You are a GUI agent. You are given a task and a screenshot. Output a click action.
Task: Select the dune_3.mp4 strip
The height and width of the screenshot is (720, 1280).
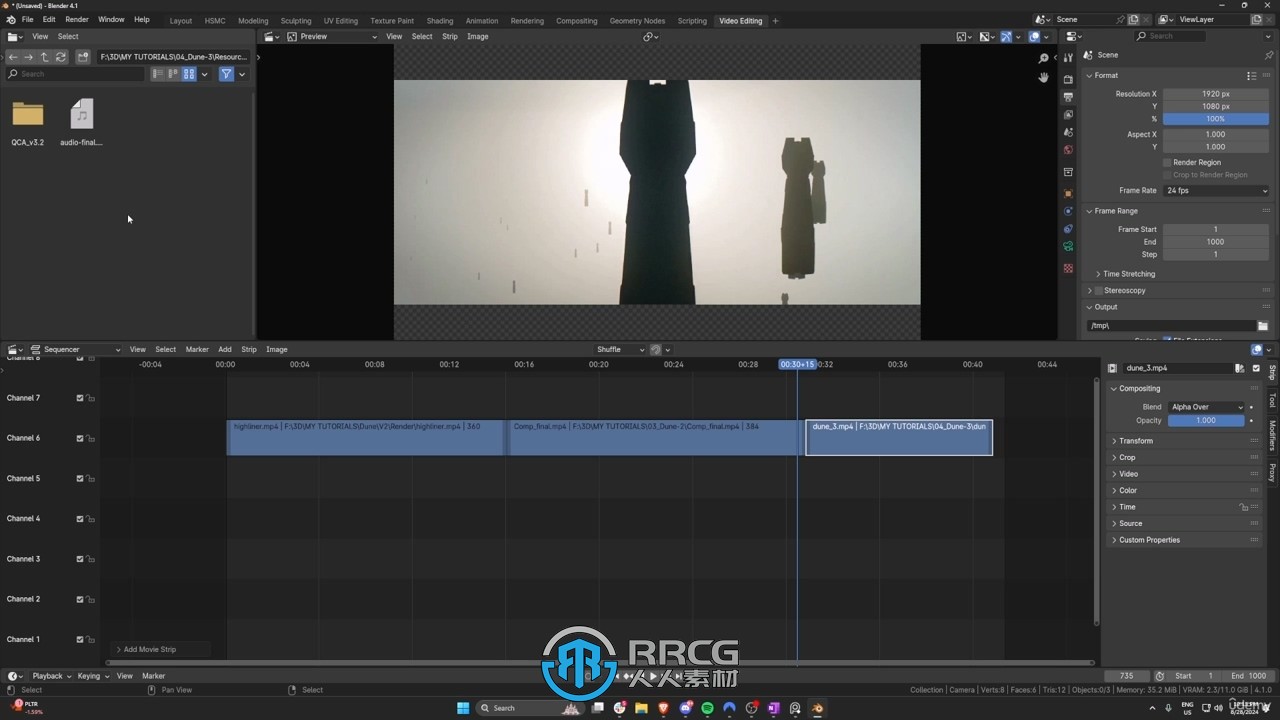pos(899,438)
